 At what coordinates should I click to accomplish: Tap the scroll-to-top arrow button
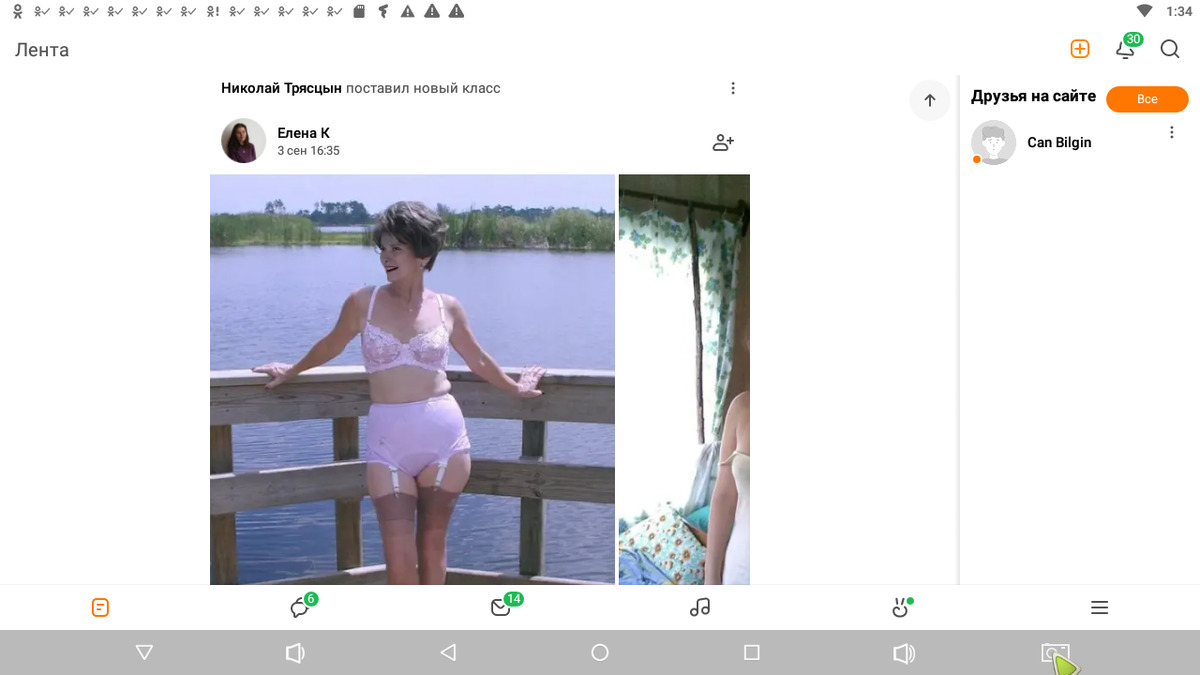tap(930, 100)
